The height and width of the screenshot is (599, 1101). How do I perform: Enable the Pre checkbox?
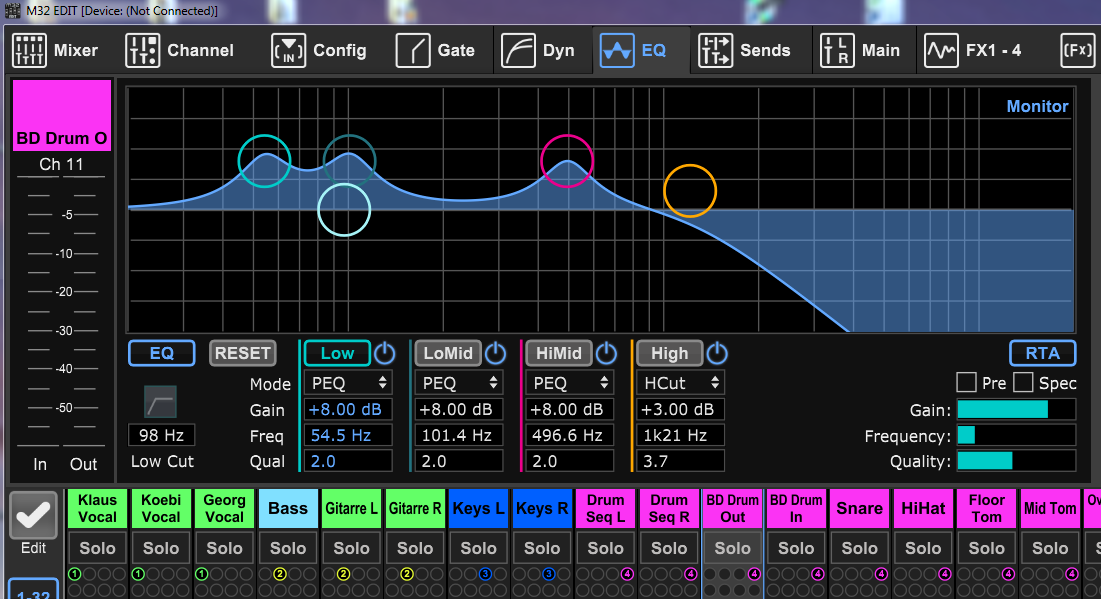click(966, 383)
